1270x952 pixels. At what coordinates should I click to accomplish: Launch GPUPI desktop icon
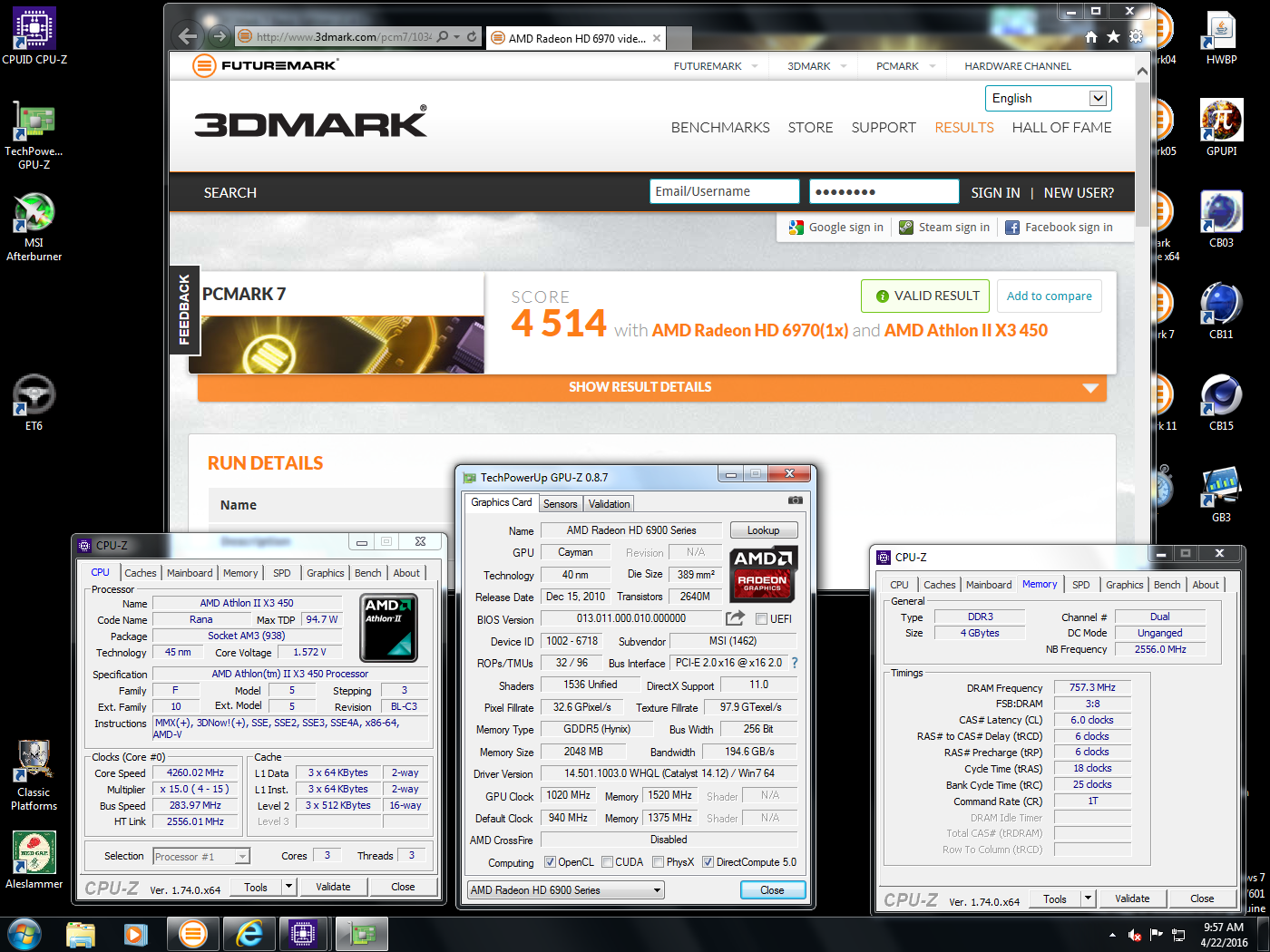pos(1221,128)
